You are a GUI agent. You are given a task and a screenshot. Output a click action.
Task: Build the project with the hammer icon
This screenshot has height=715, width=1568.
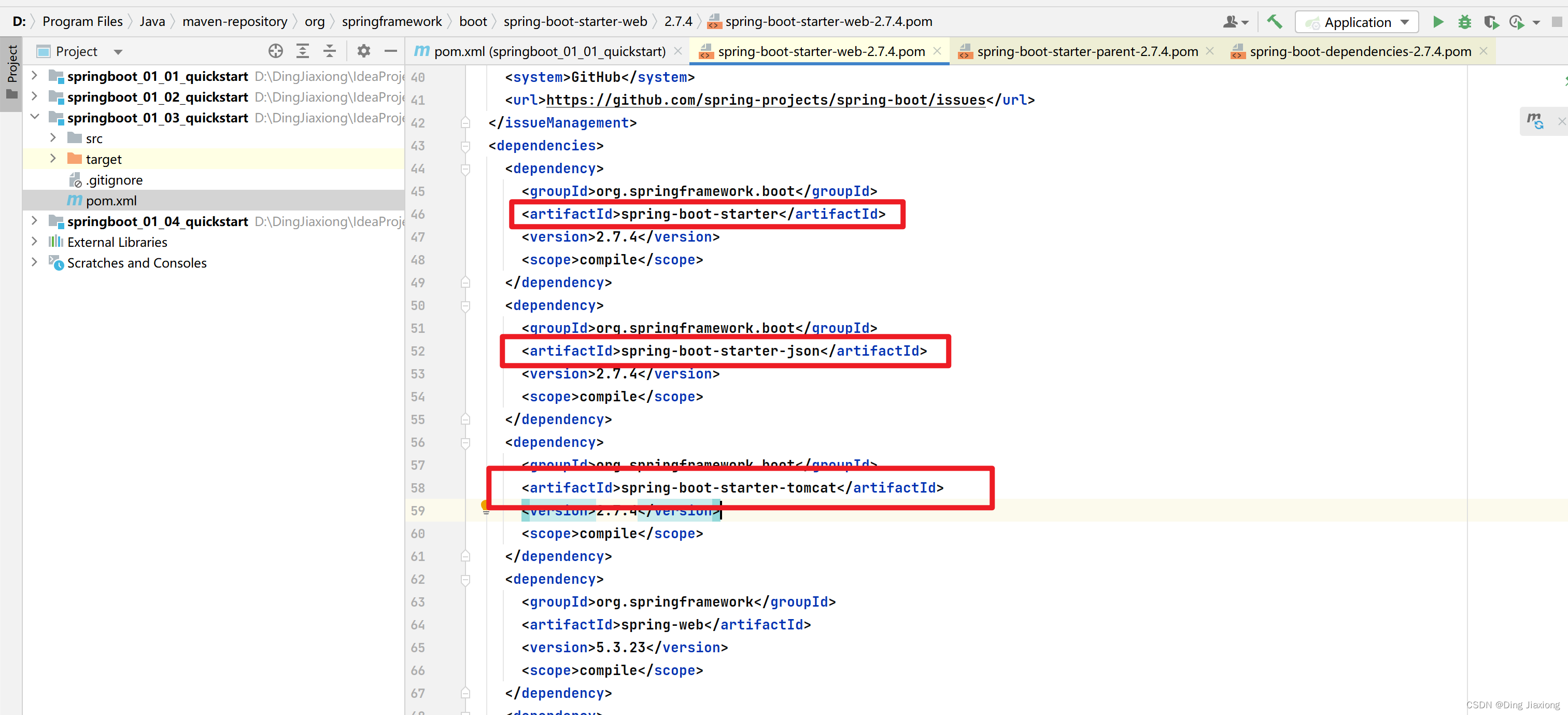point(1274,21)
